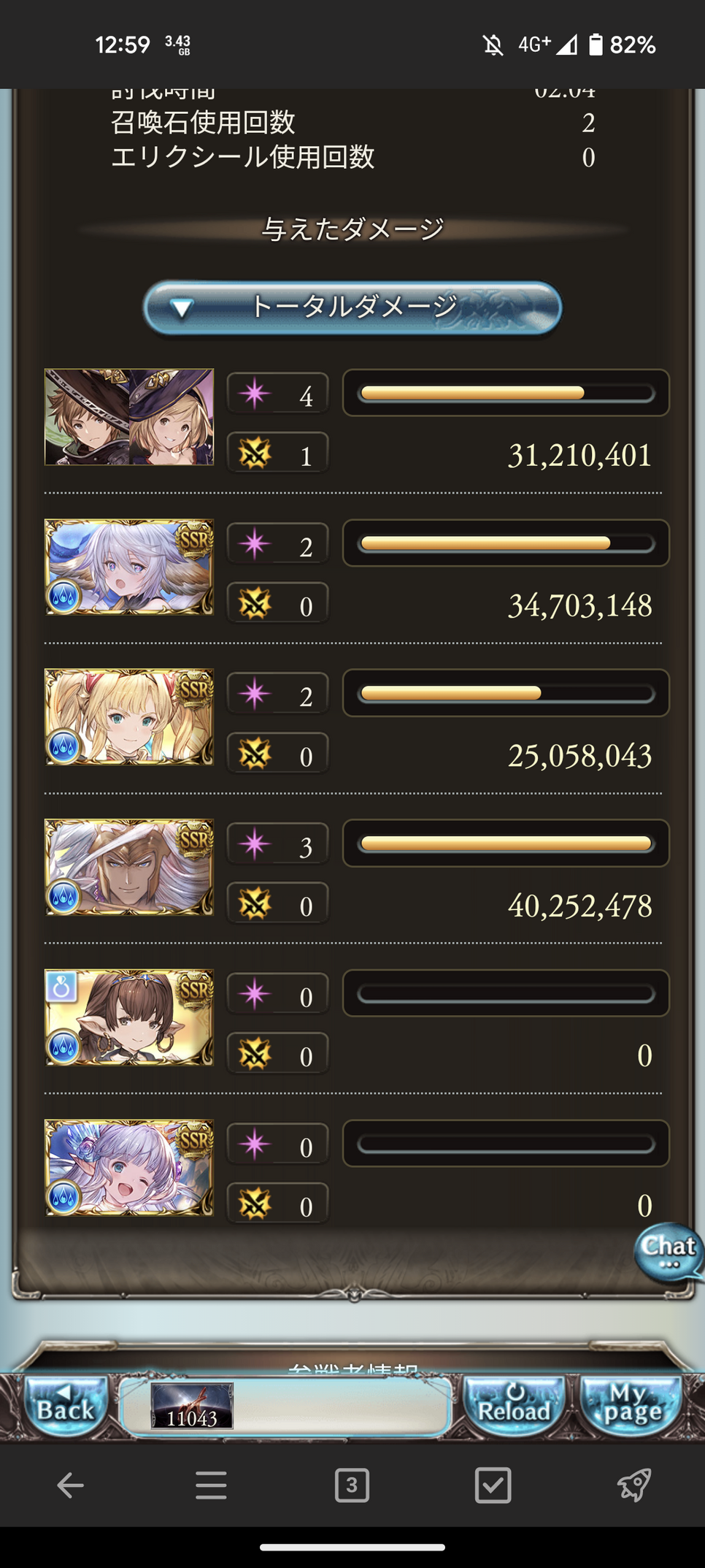Open the browser hamburger menu
This screenshot has width=705, height=1568.
[211, 1485]
